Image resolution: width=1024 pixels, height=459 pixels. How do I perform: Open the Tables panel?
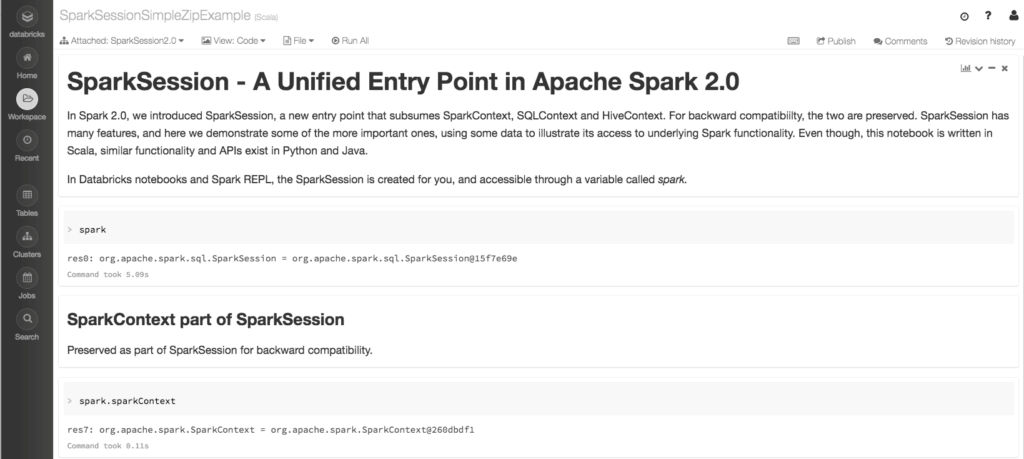pos(27,195)
